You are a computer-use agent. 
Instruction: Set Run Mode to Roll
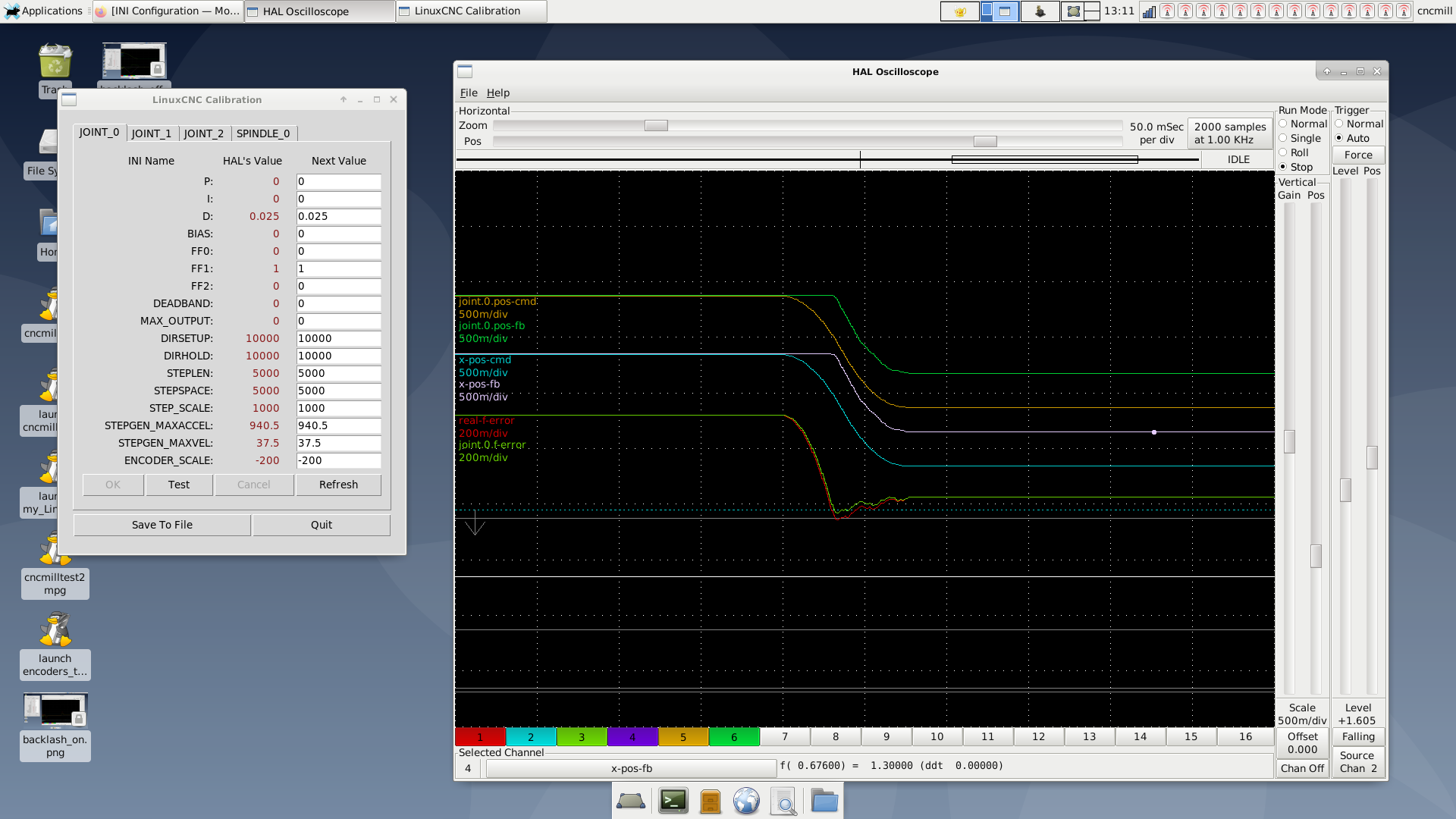1294,152
